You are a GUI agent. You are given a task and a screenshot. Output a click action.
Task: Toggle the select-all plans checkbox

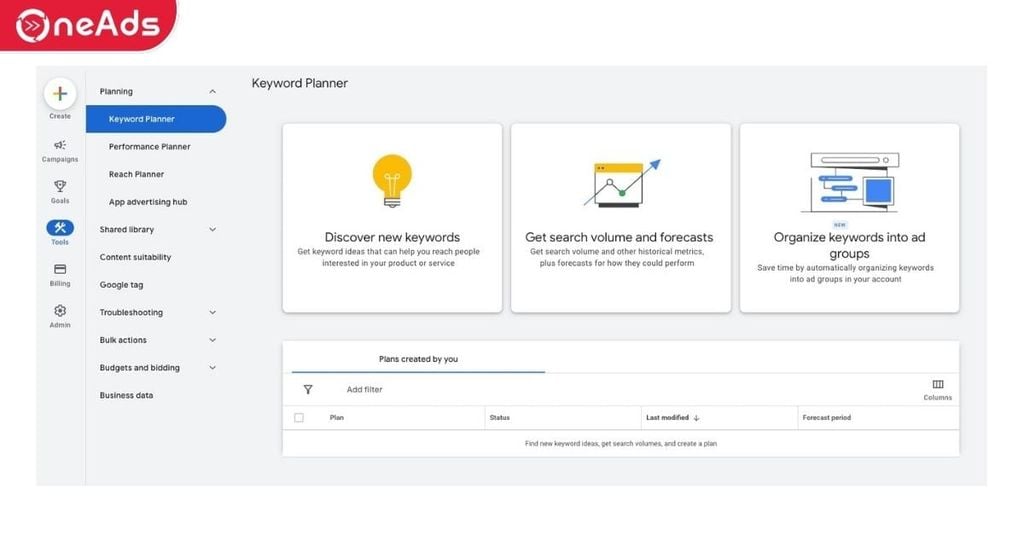(x=299, y=418)
